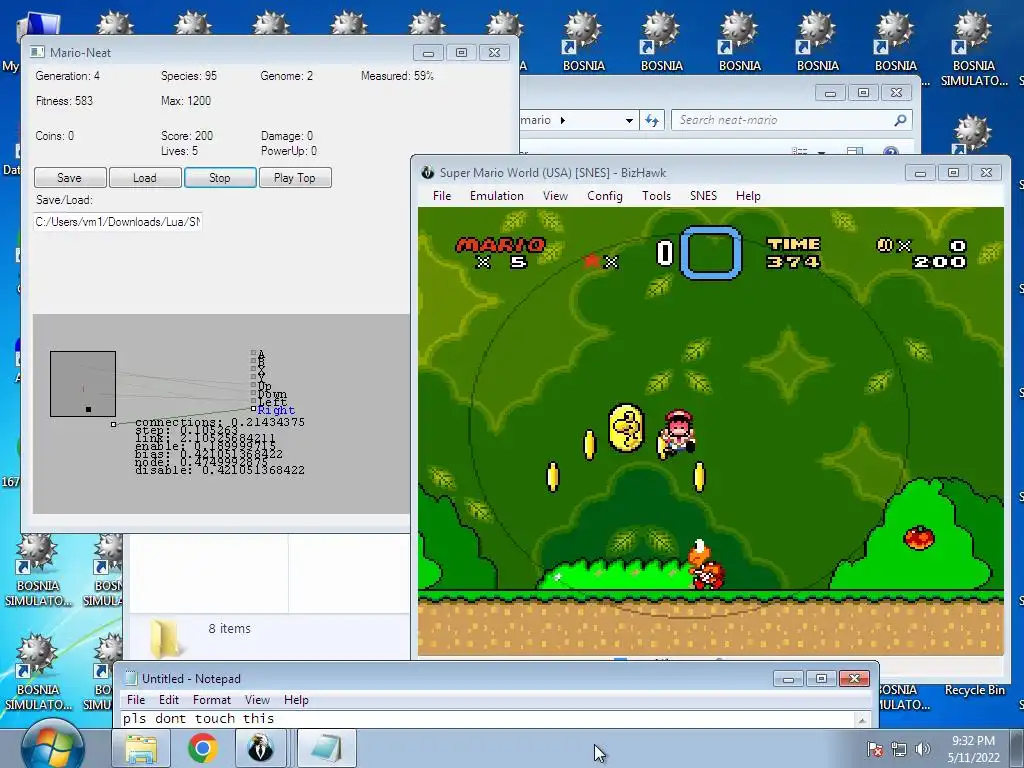
Task: Click the 'Lives: 5' label
Action: click(x=180, y=151)
